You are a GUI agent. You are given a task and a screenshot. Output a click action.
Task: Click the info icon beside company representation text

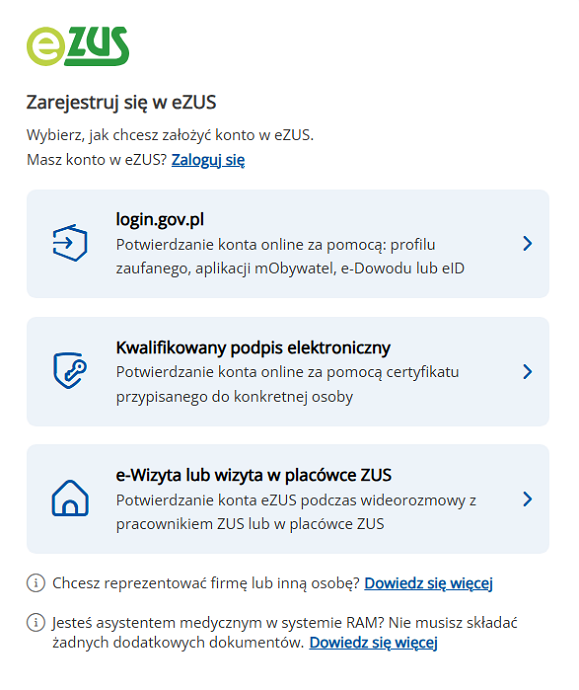(x=36, y=583)
